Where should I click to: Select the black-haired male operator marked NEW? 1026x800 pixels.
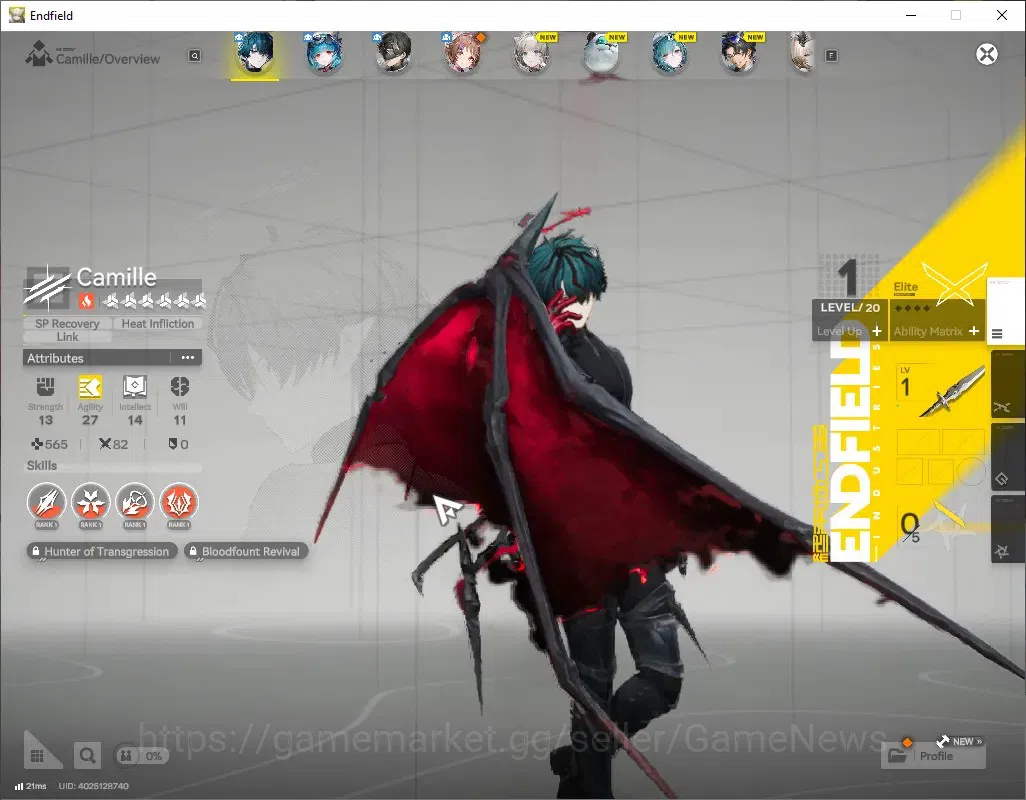point(741,53)
